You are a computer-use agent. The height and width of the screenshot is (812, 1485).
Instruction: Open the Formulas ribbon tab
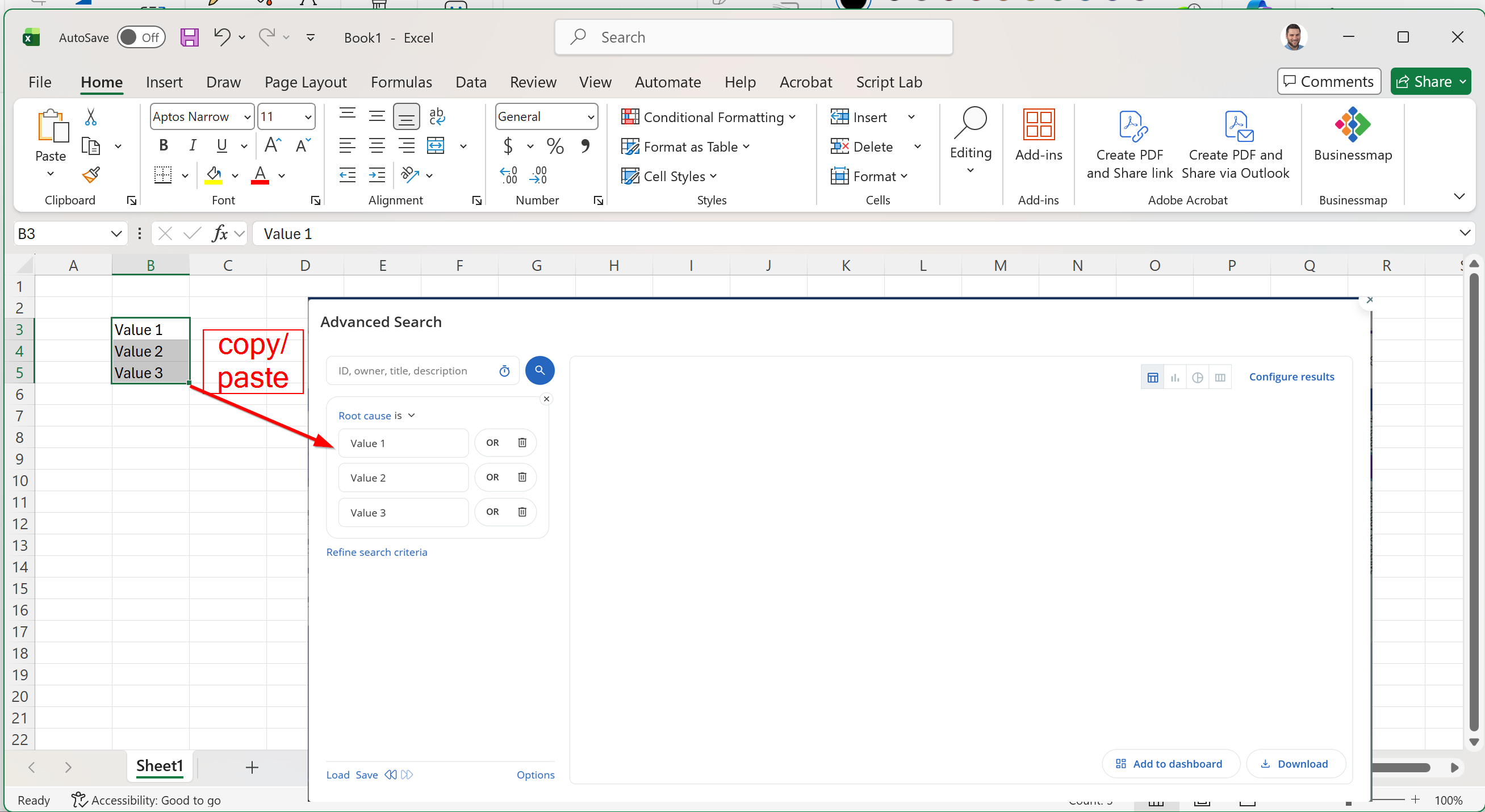[401, 82]
